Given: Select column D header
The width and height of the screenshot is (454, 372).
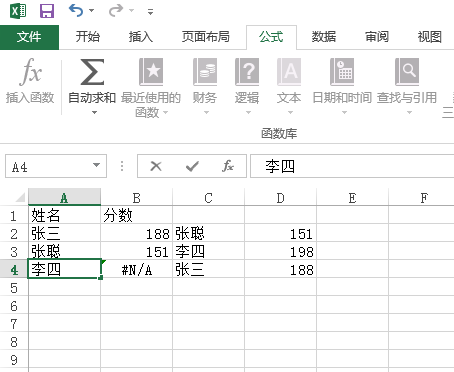Looking at the screenshot, I should coord(280,198).
